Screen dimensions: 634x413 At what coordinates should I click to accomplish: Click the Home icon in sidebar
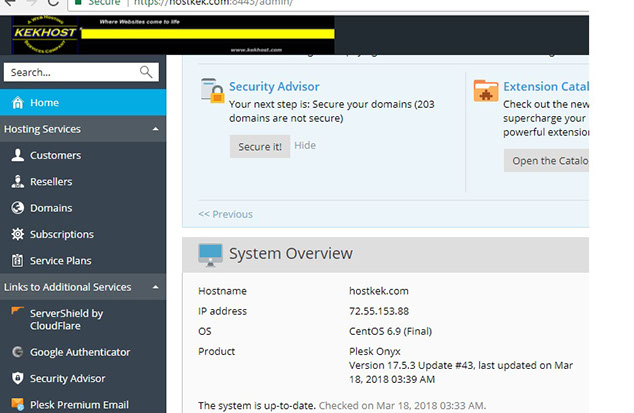[x=17, y=103]
